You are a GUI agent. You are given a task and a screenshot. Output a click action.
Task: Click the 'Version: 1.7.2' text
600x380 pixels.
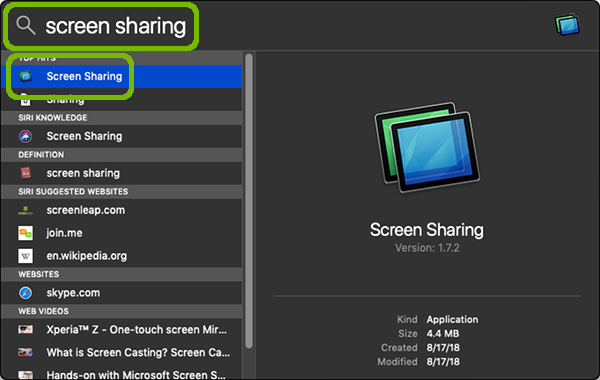[427, 248]
